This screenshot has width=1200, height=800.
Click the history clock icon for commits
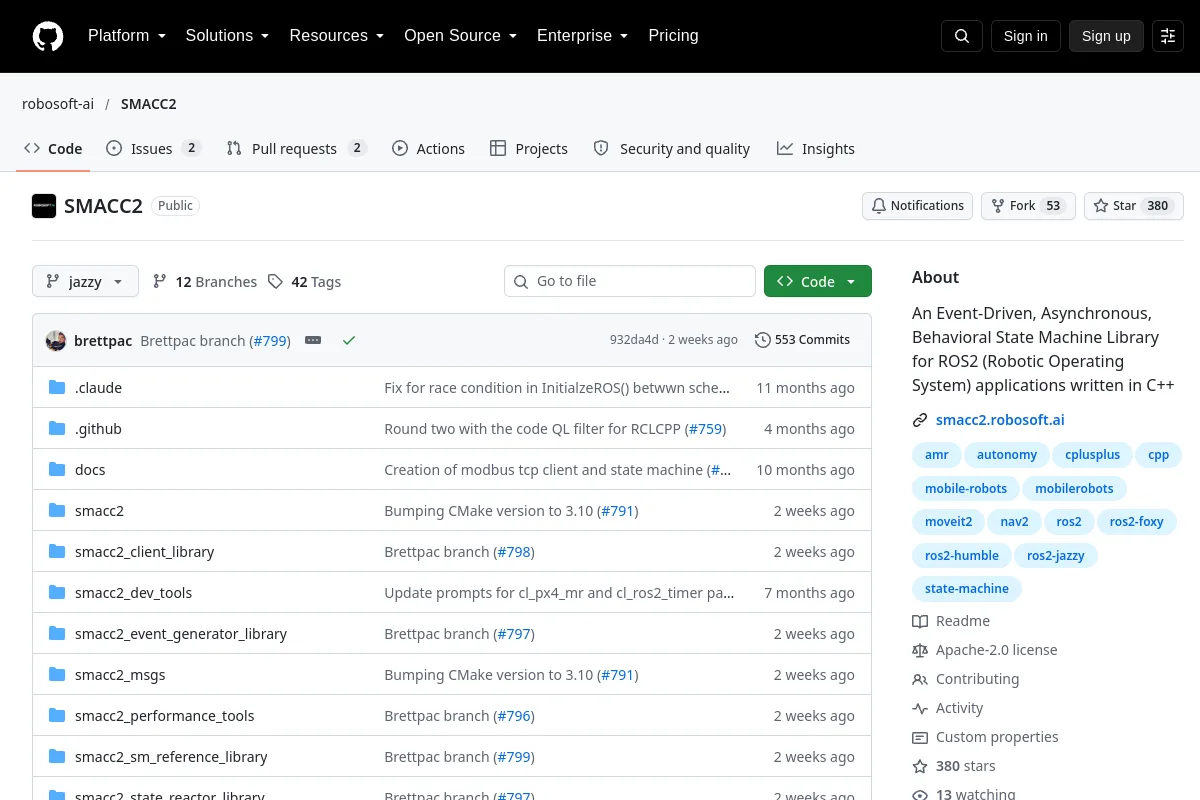[x=763, y=340]
